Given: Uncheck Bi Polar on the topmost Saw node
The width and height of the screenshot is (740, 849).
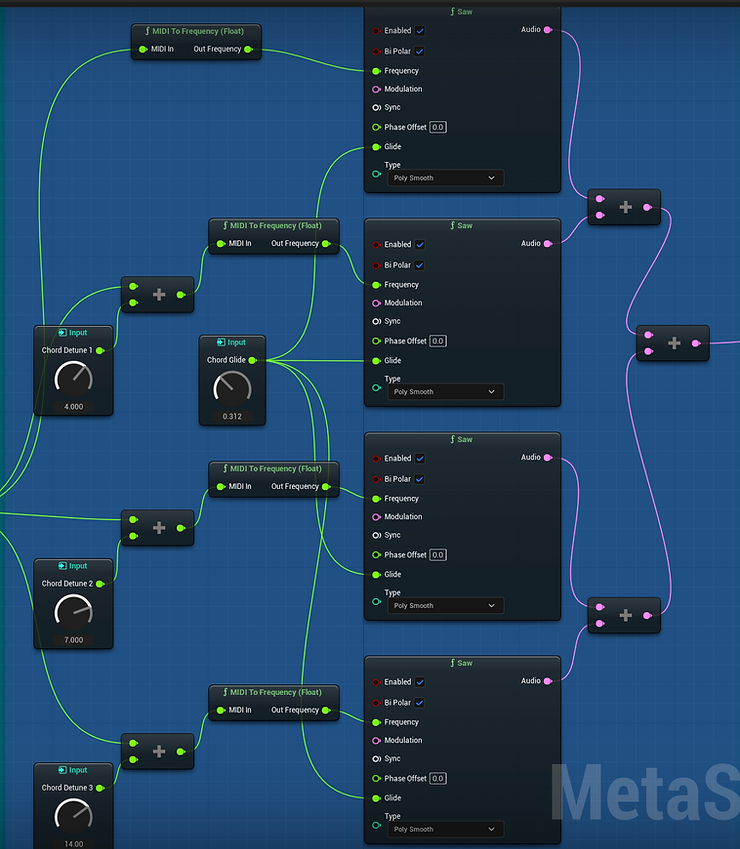Looking at the screenshot, I should coord(420,51).
